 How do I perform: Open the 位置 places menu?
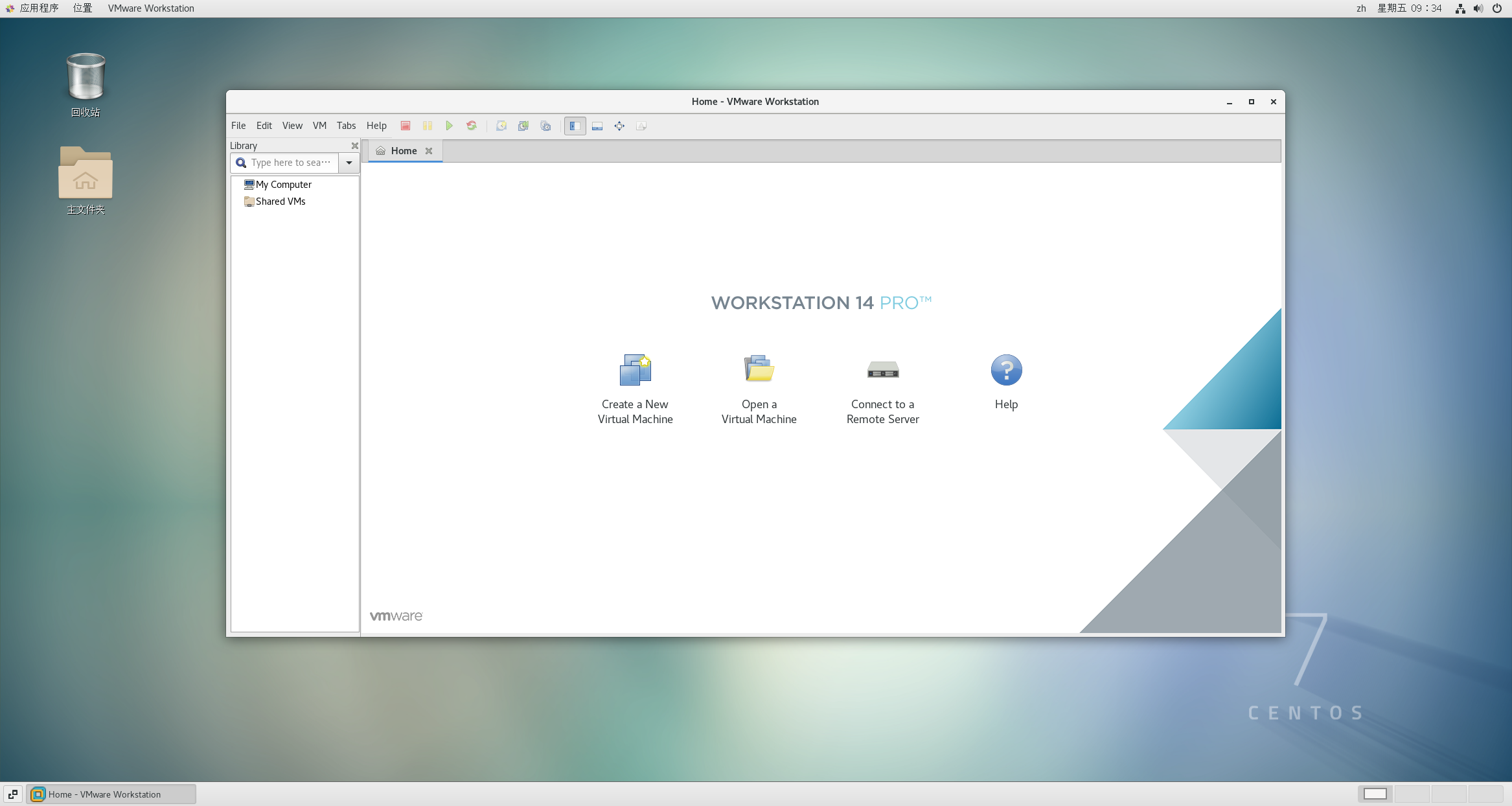click(83, 8)
